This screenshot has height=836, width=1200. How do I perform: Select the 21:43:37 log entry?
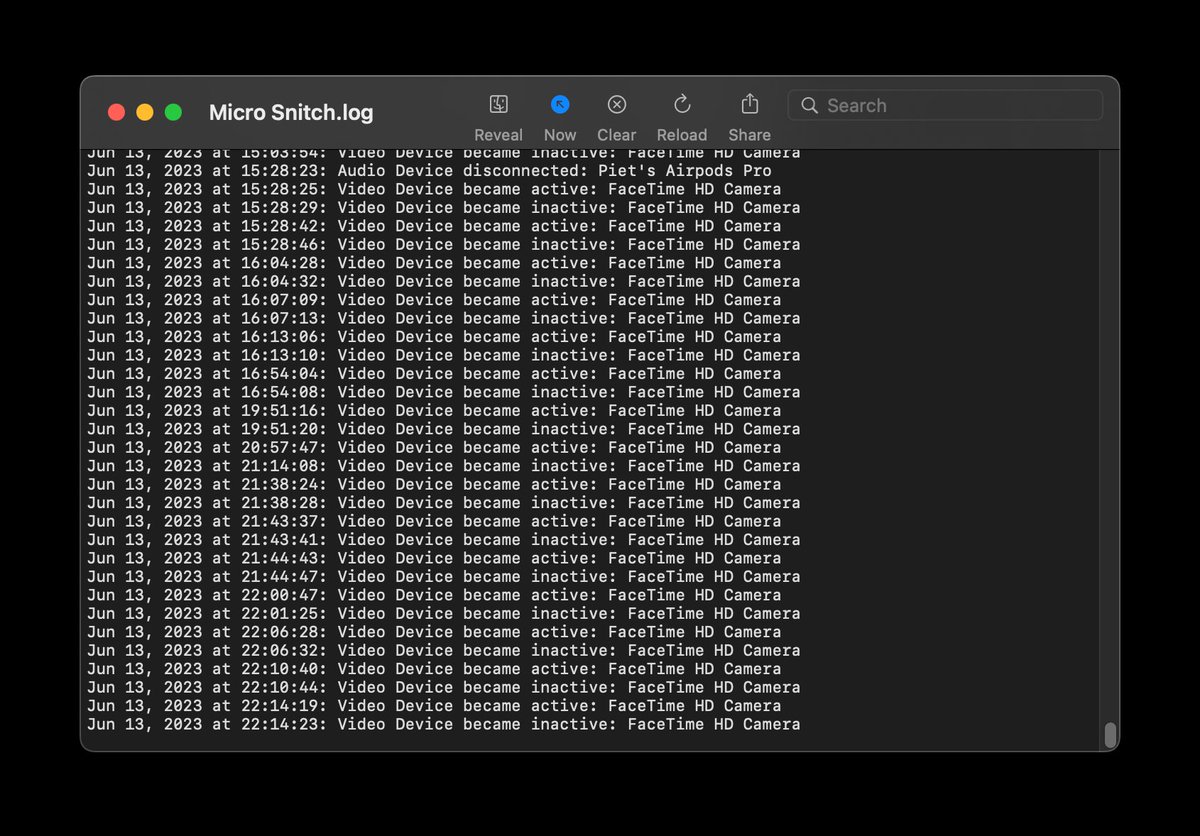tap(434, 521)
